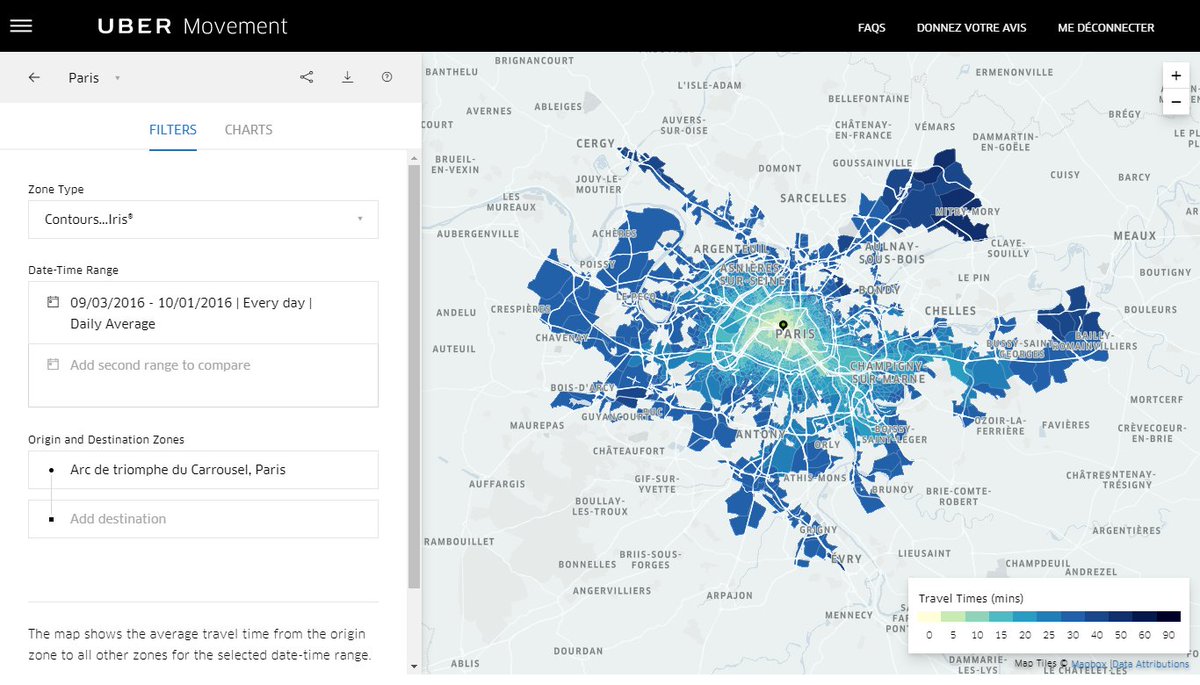The width and height of the screenshot is (1200, 685).
Task: Click ME DÉCONNECTER to log out
Action: tap(1106, 28)
